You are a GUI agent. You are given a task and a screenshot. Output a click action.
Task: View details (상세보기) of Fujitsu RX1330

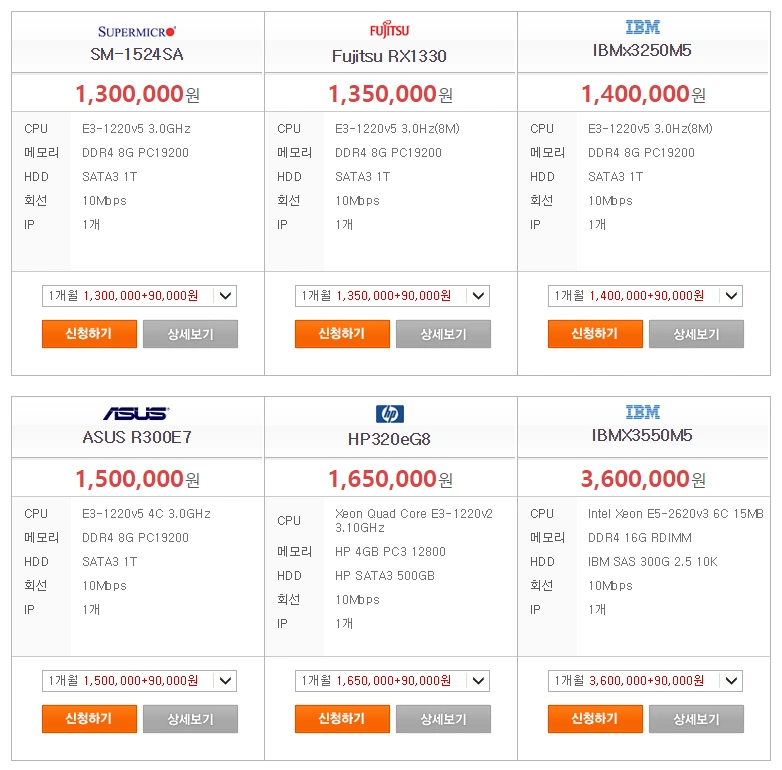click(443, 334)
